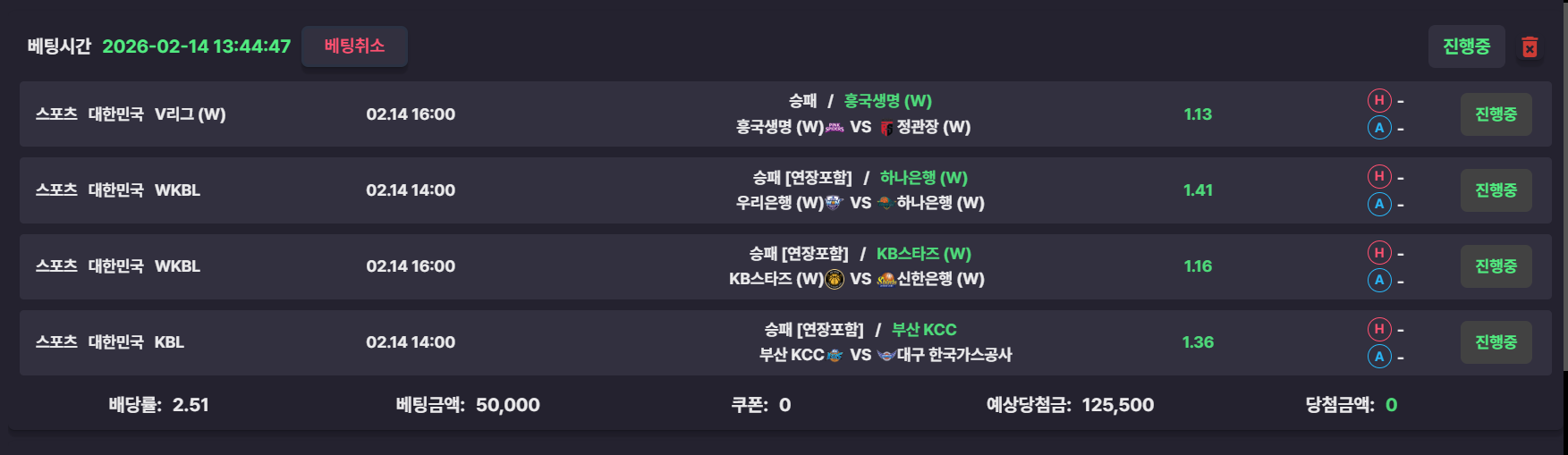1568x455 pixels.
Task: Click the 부산 KCC team logo
Action: [835, 355]
